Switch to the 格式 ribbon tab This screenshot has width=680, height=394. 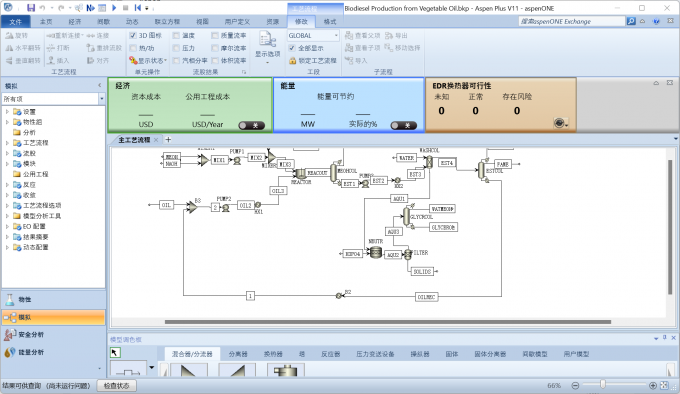(x=330, y=22)
